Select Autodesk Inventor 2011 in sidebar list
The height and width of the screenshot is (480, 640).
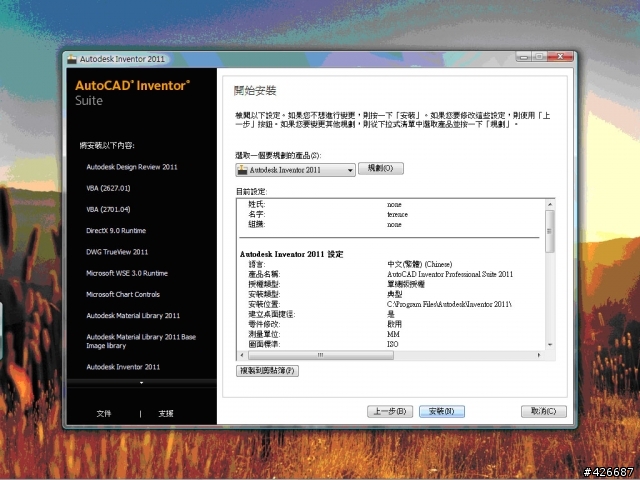click(x=123, y=367)
